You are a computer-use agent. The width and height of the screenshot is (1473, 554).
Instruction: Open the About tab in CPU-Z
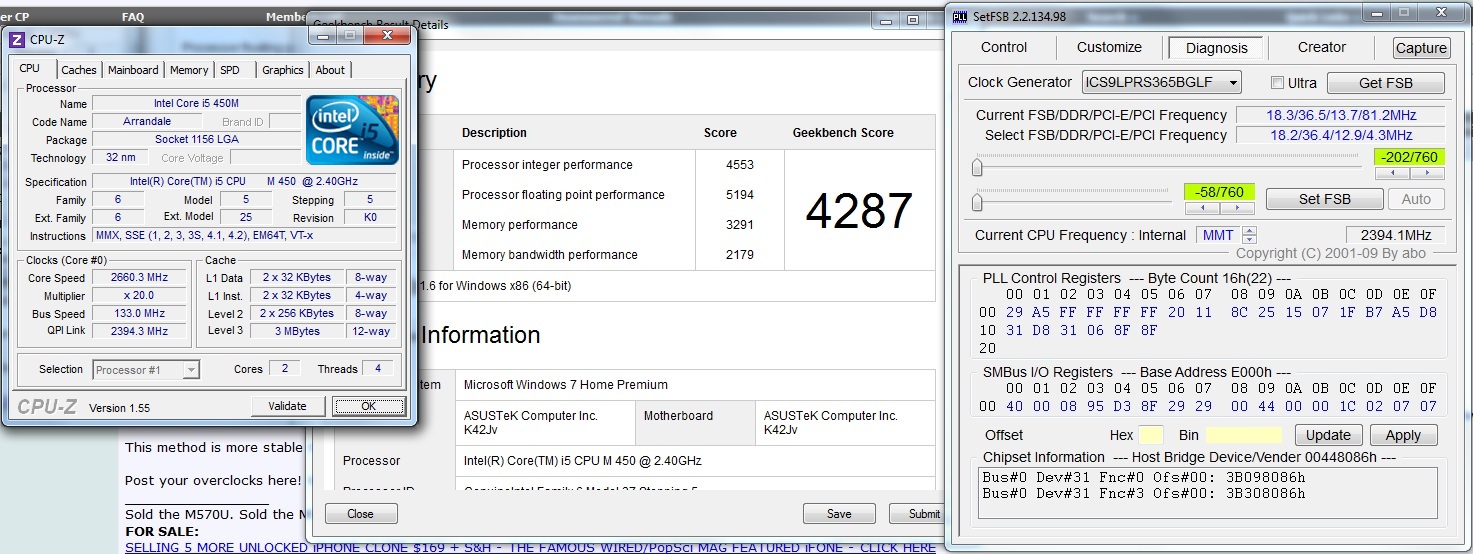330,70
